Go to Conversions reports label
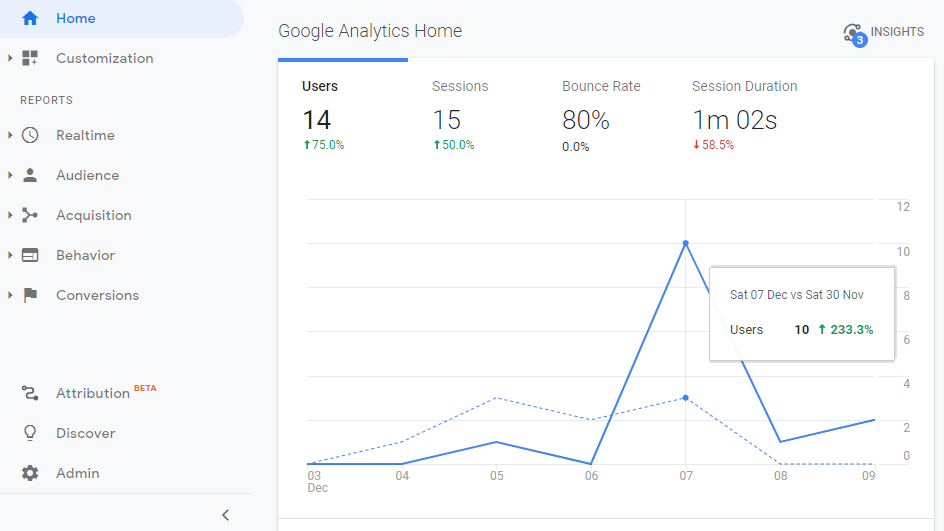Viewport: 944px width, 531px height. point(98,295)
